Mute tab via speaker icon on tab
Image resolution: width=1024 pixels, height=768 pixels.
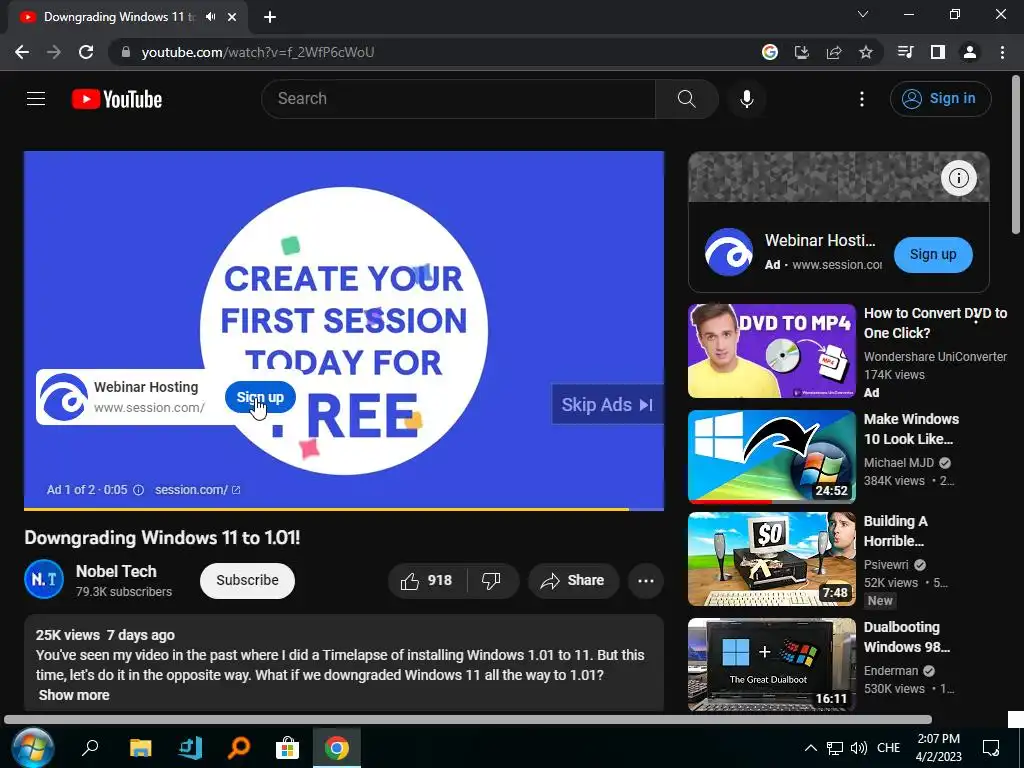tap(210, 17)
